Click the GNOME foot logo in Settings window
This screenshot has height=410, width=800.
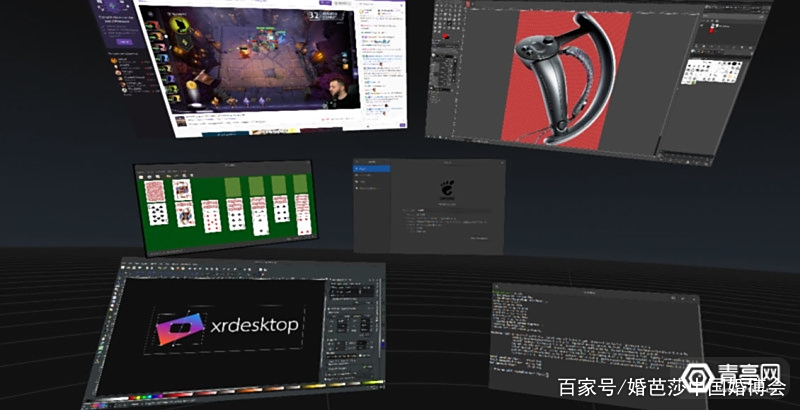447,190
